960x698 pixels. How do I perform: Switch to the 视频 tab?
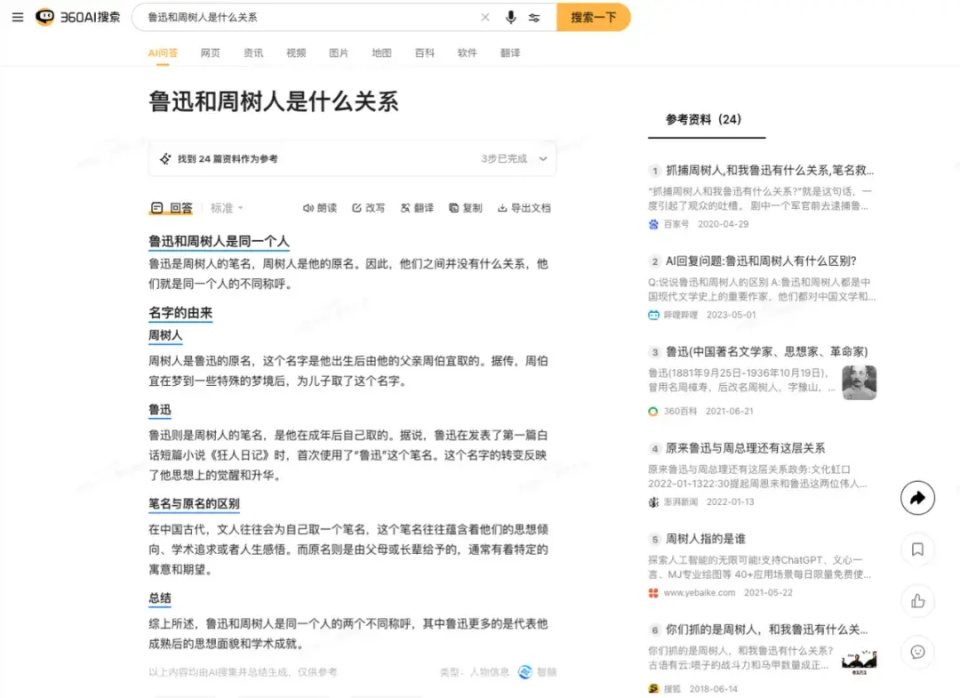[x=295, y=53]
